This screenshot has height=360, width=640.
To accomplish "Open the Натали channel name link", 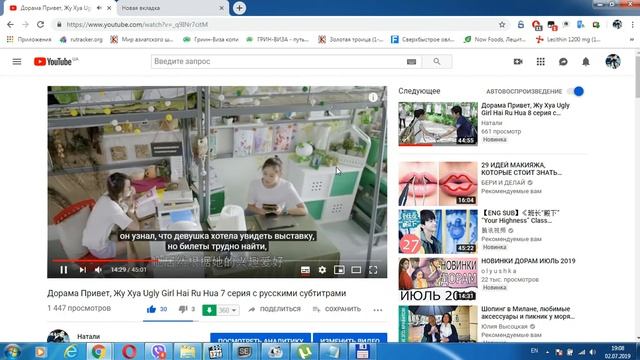I will coord(89,337).
